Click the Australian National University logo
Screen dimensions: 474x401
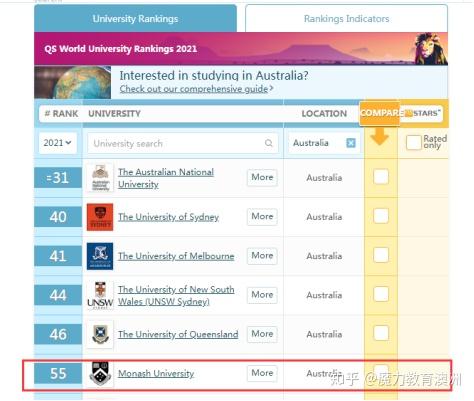click(100, 178)
